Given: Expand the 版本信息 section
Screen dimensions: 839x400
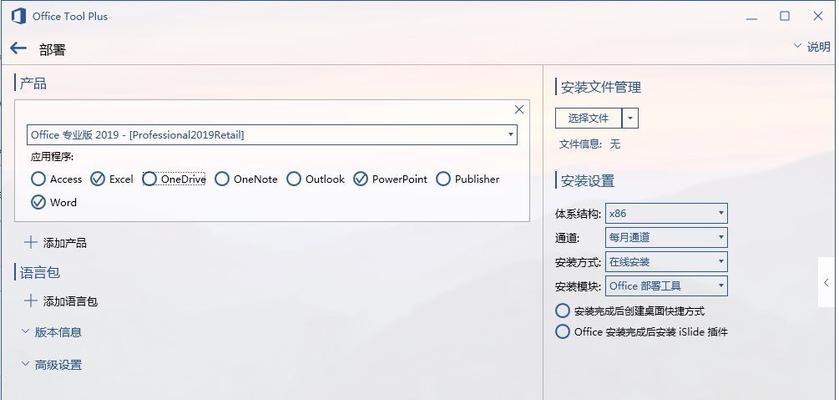Looking at the screenshot, I should point(51,332).
